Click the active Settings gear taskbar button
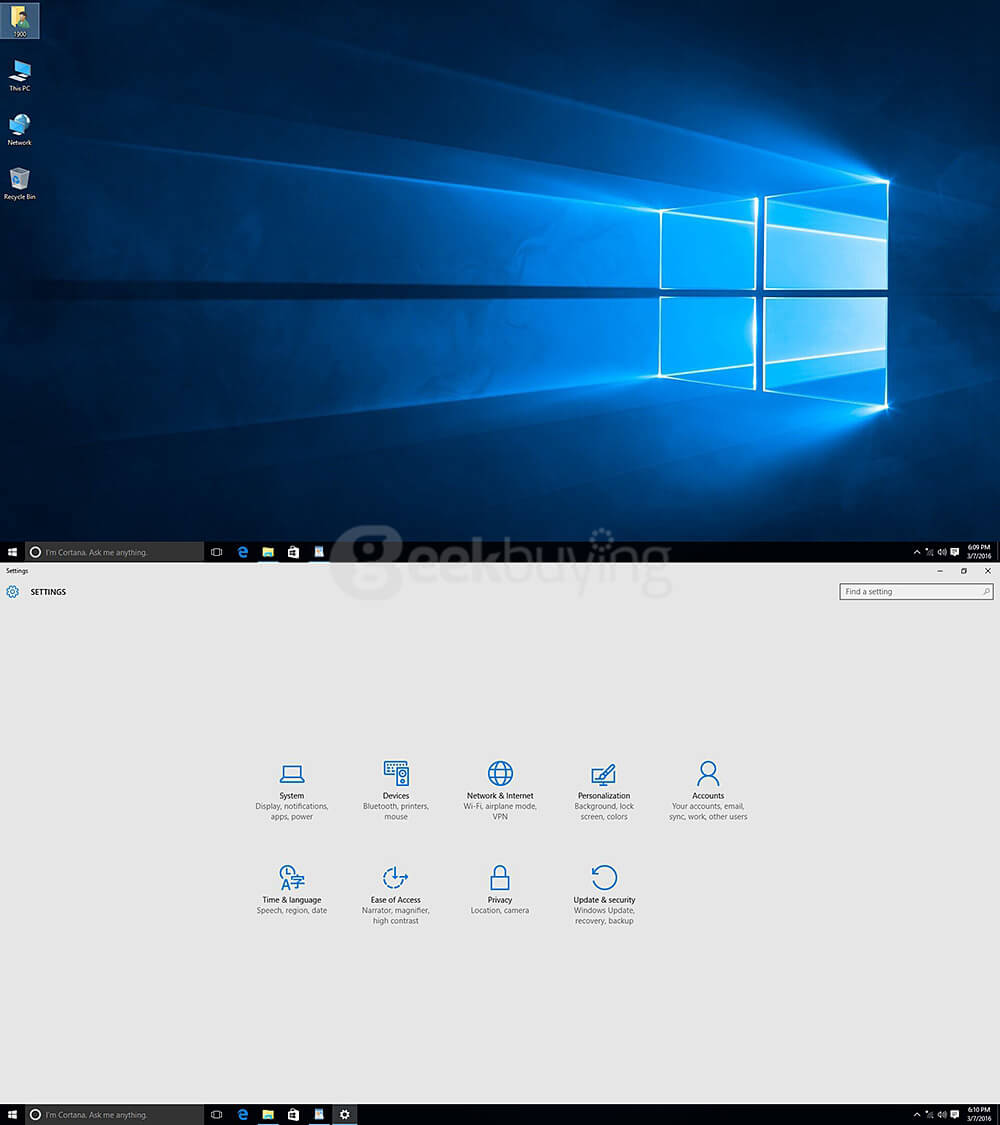 pyautogui.click(x=344, y=1114)
